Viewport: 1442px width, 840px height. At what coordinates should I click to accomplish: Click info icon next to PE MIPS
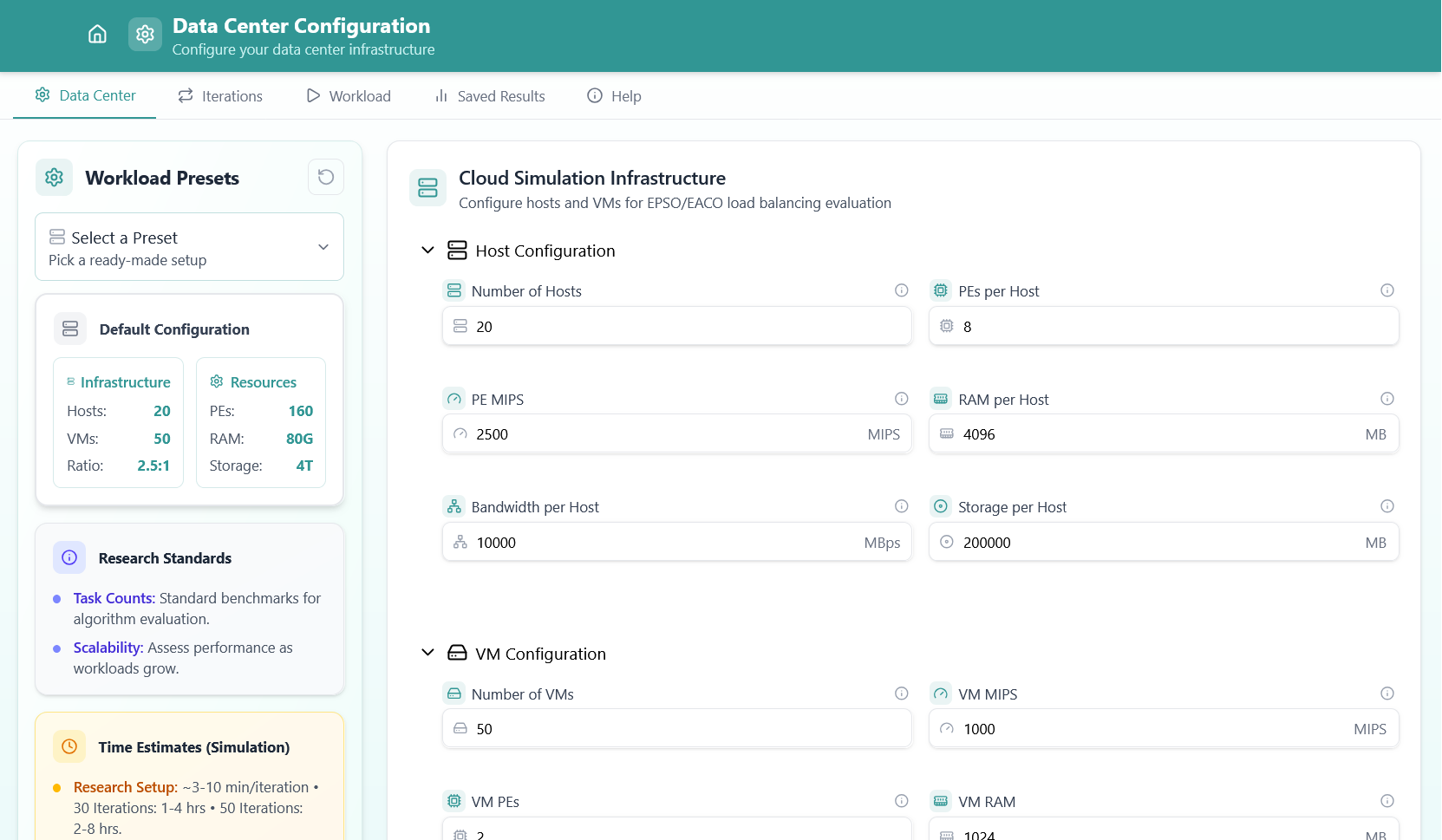click(x=901, y=399)
